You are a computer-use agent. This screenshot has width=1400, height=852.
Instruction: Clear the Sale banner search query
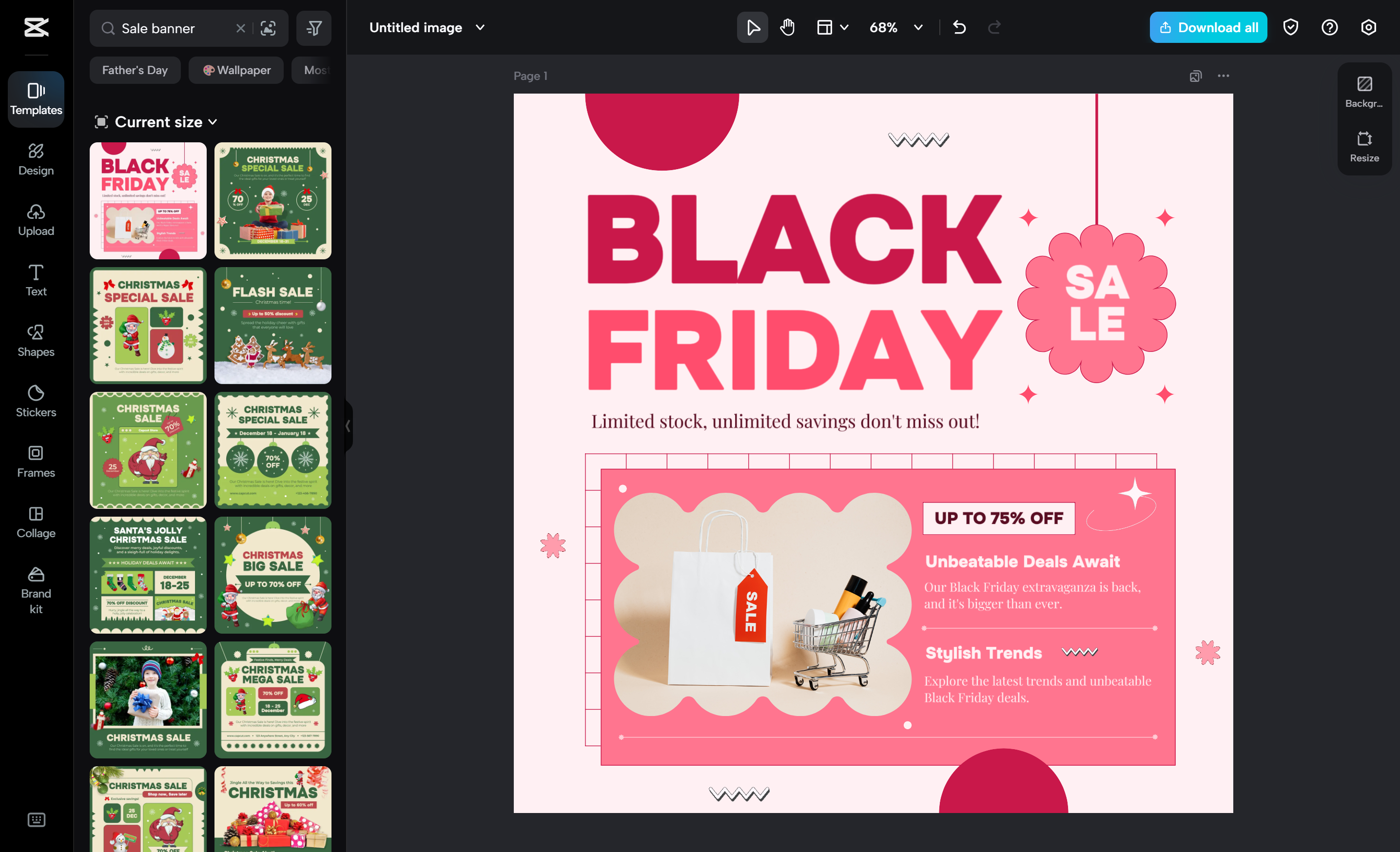tap(240, 28)
